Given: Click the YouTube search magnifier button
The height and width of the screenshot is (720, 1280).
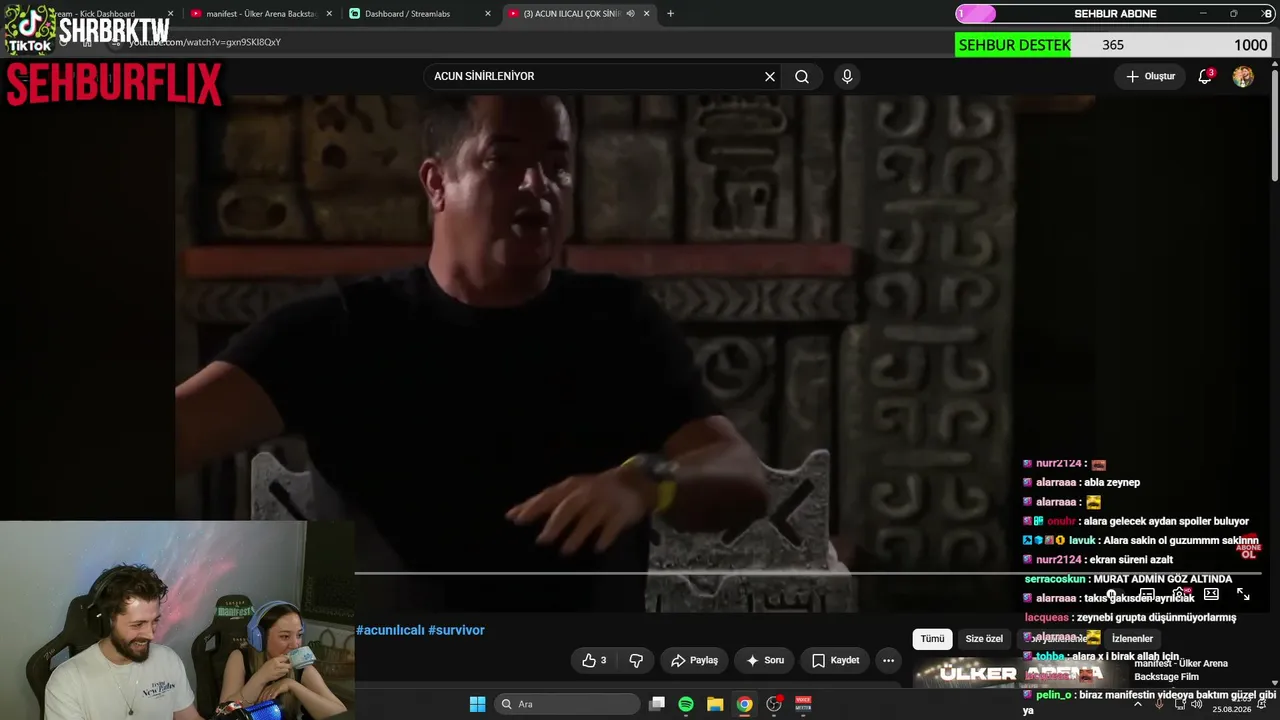Looking at the screenshot, I should click(802, 76).
